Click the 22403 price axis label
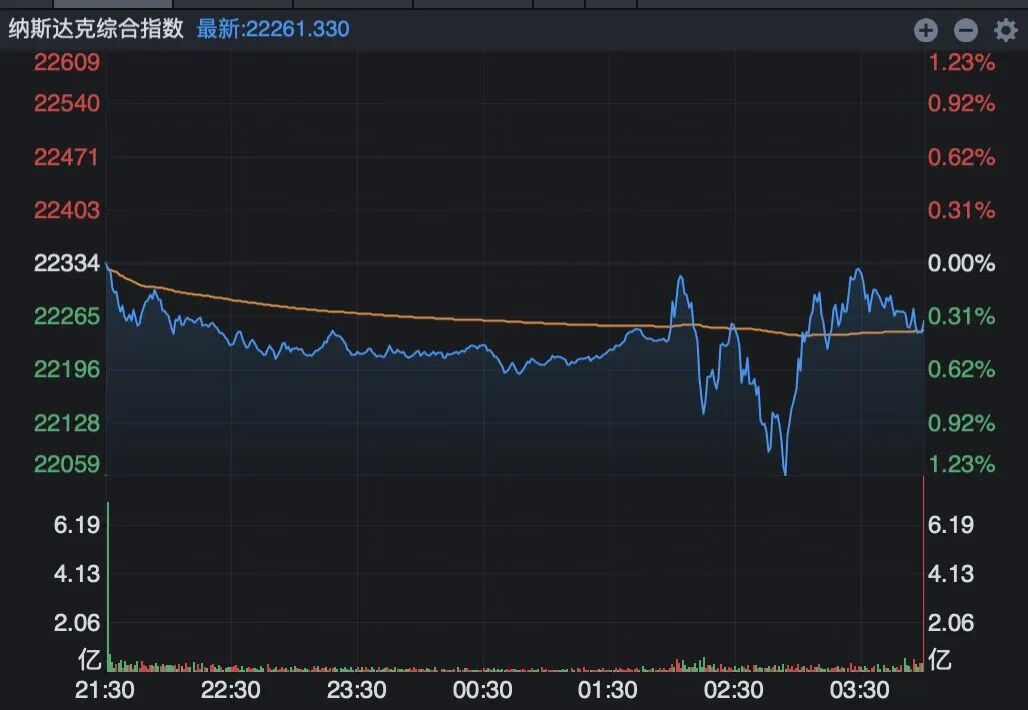Viewport: 1028px width, 710px height. 66,210
